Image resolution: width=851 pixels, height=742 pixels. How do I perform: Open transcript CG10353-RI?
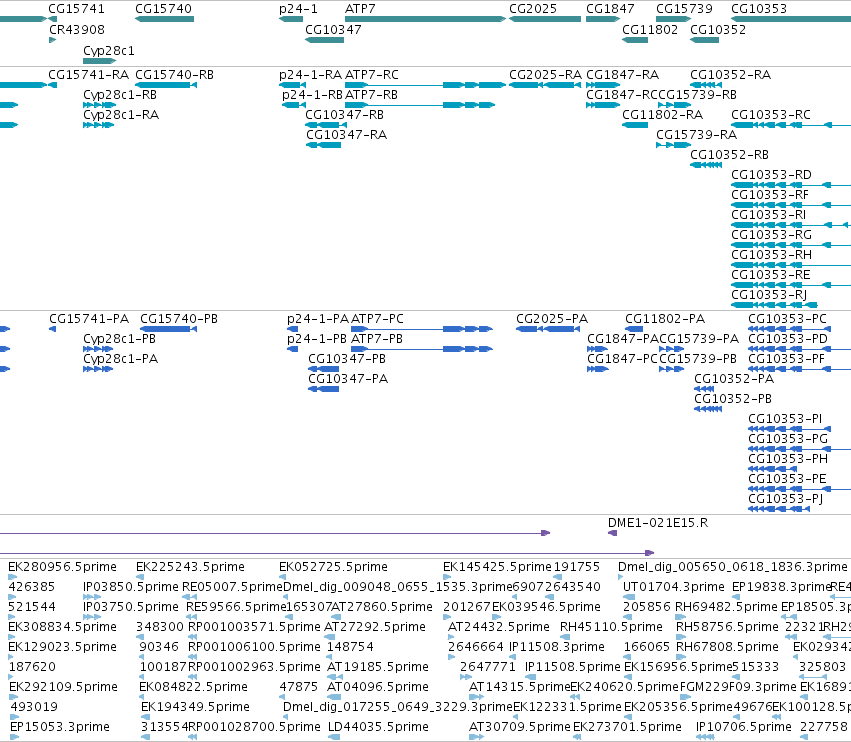(x=791, y=225)
